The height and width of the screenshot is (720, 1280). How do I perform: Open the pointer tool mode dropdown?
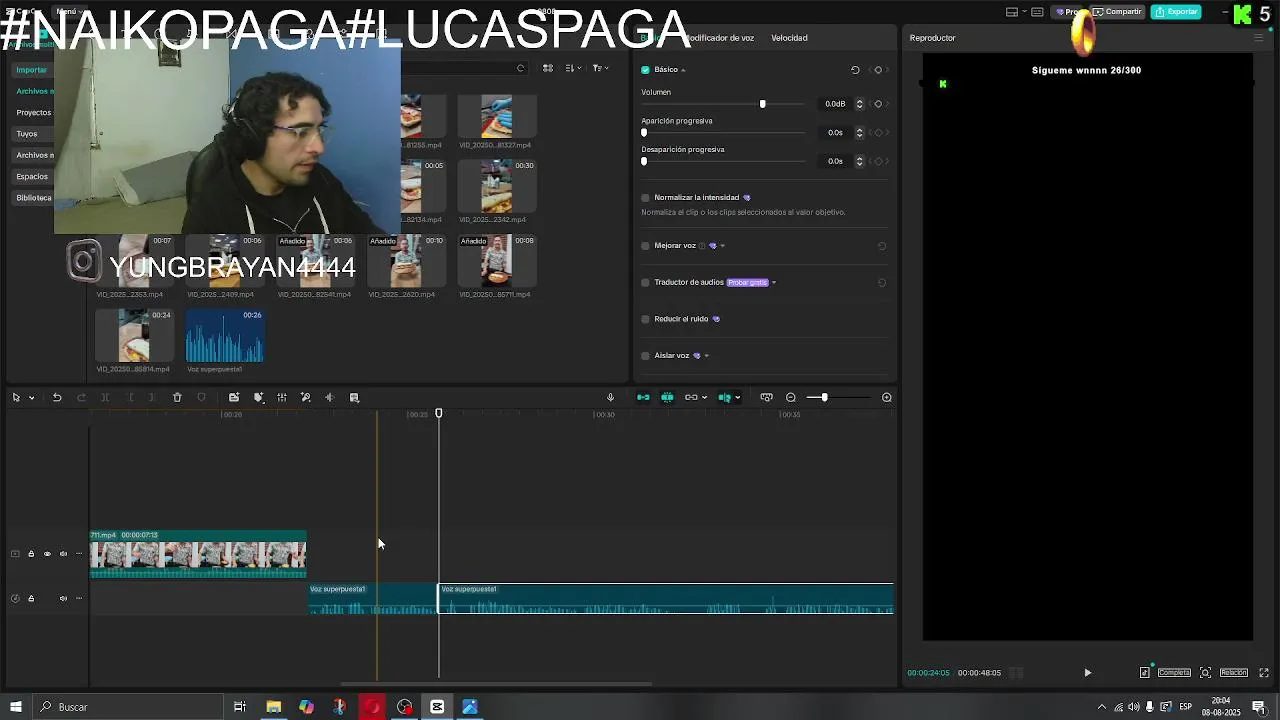click(x=31, y=398)
